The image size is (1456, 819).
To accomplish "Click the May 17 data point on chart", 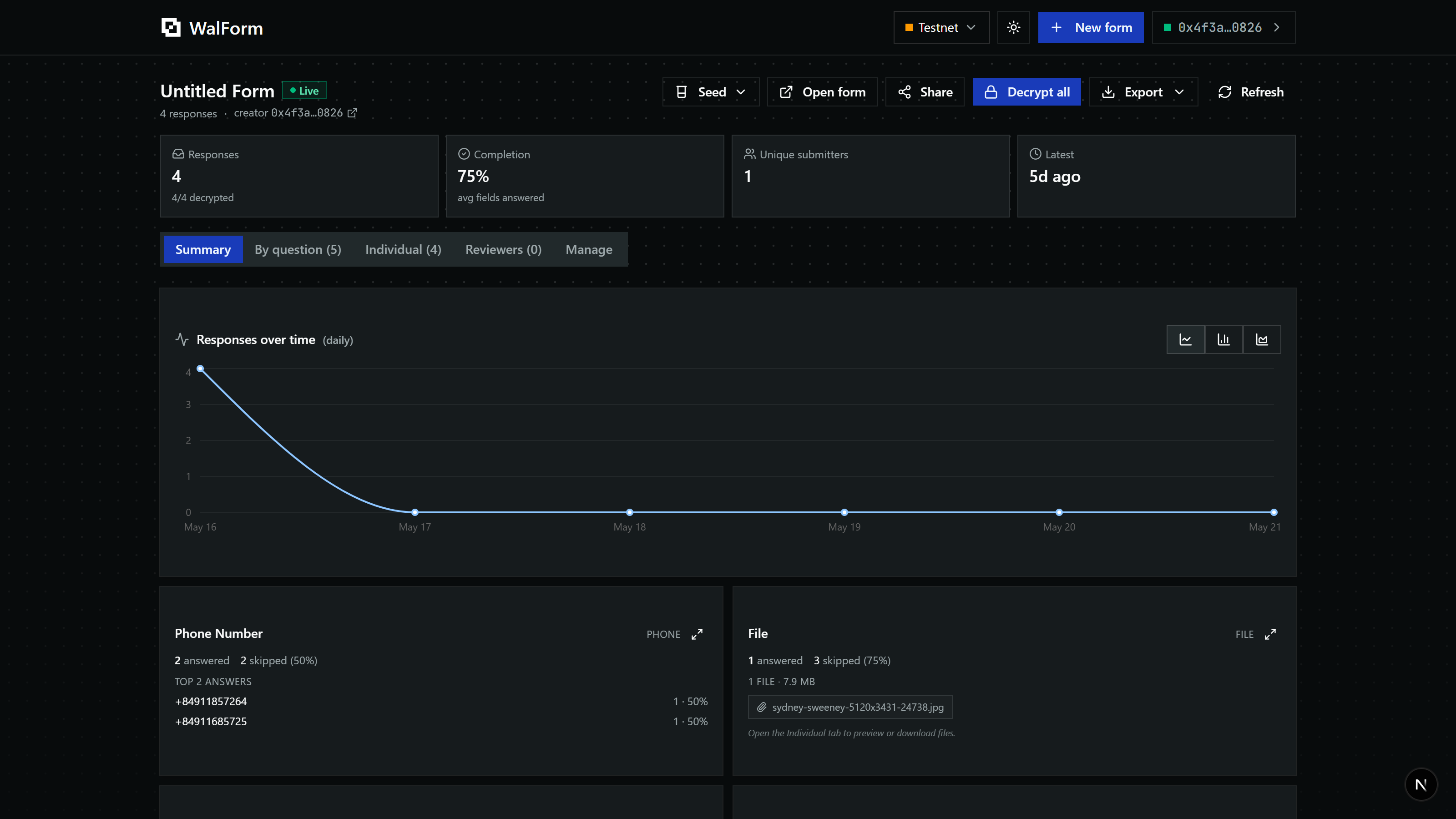I will point(415,512).
